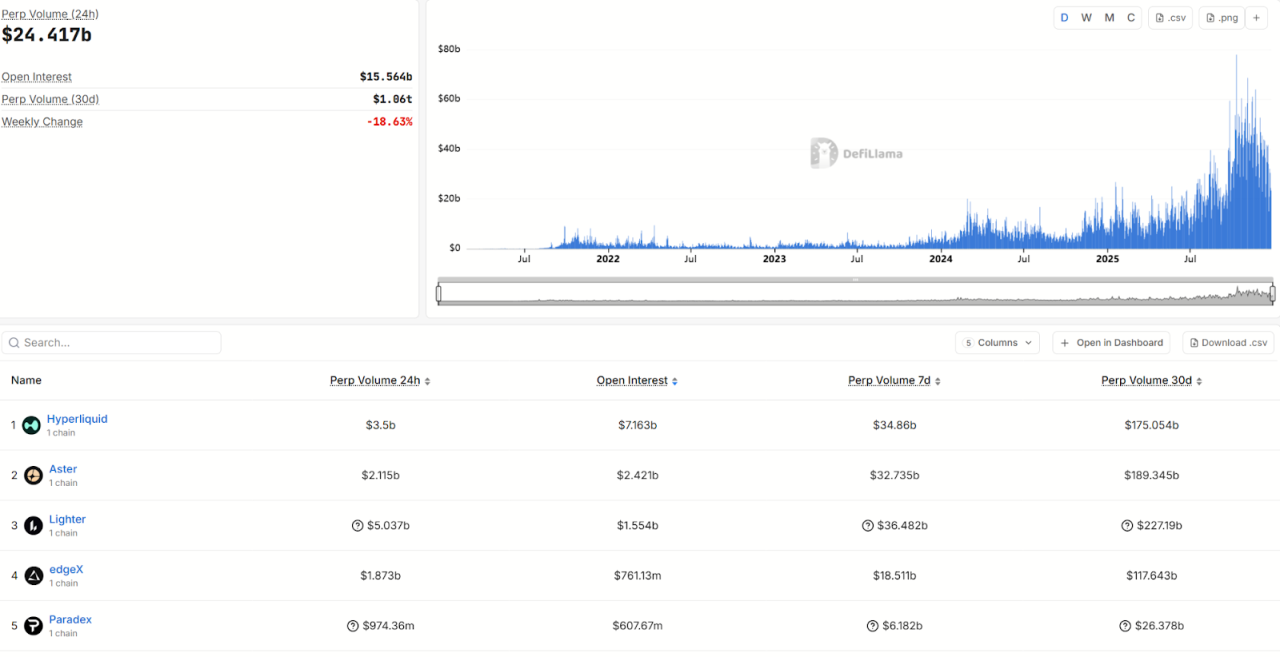This screenshot has width=1280, height=657.
Task: Click help icon beside Paradex's $974.36m volume
Action: click(x=352, y=626)
